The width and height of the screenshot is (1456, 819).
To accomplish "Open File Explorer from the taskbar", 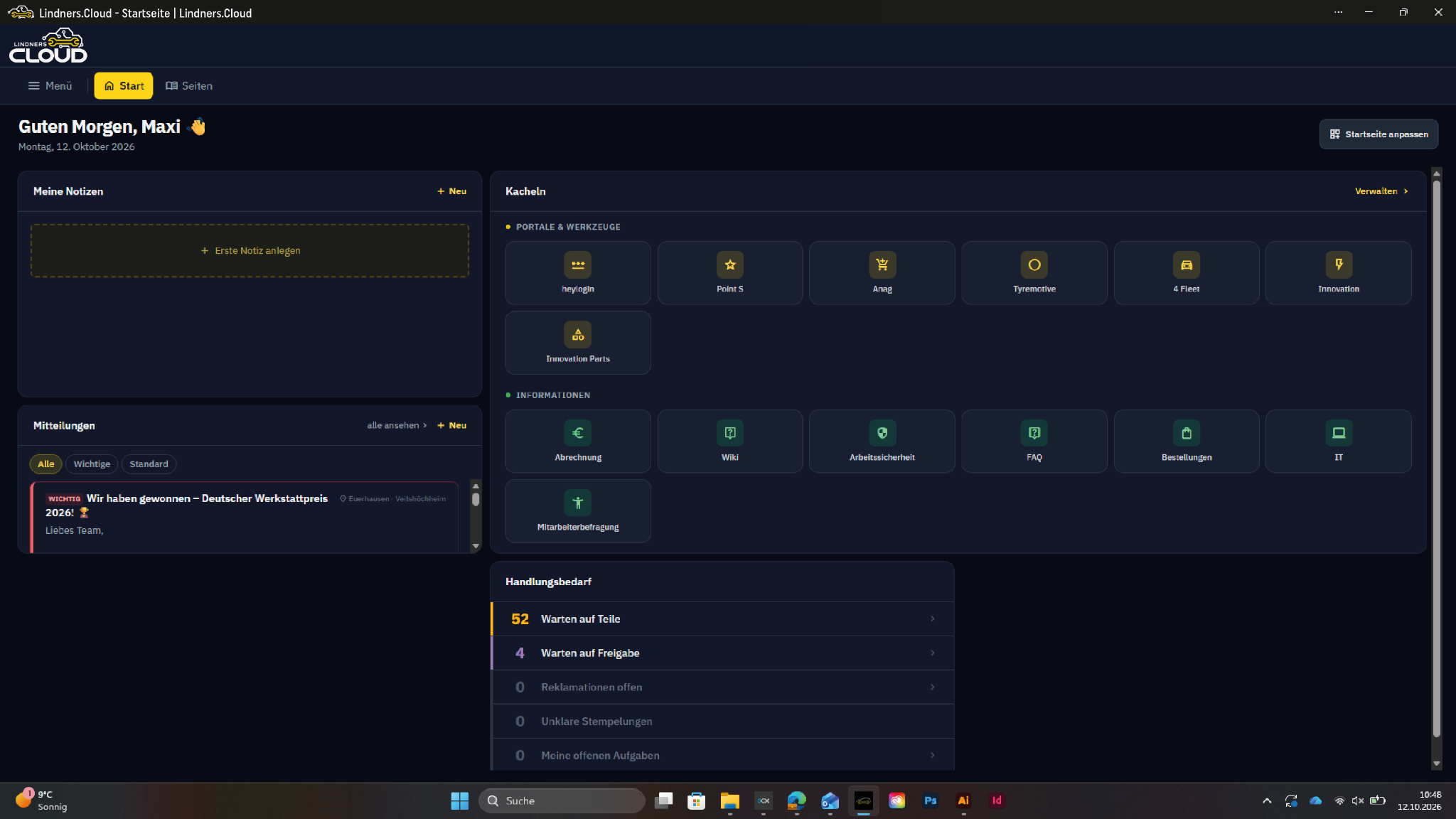I will point(729,801).
